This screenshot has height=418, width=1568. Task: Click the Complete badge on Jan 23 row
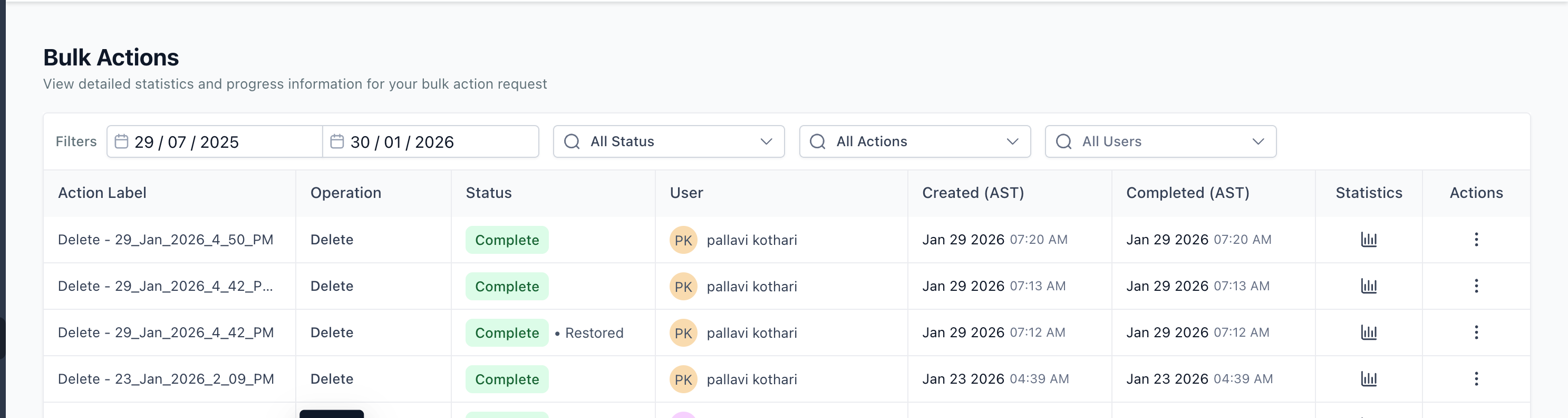[507, 379]
